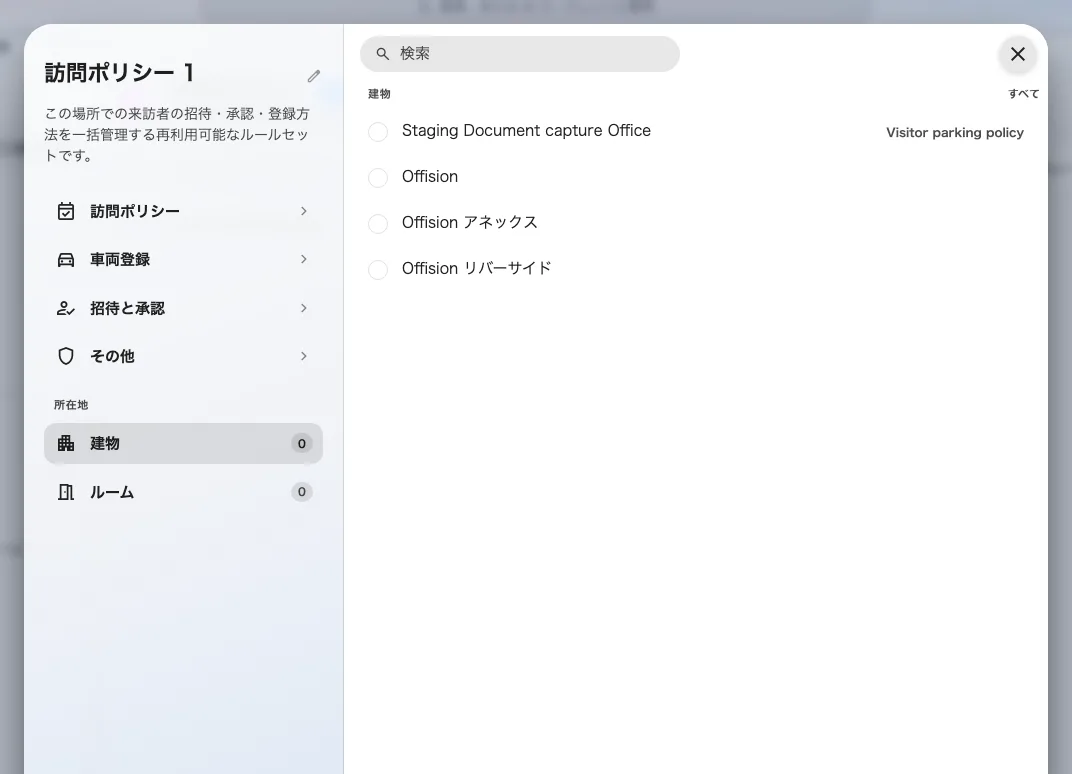Screen dimensions: 1072x774
Task: Click the Visitor parking policy label
Action: click(x=954, y=133)
